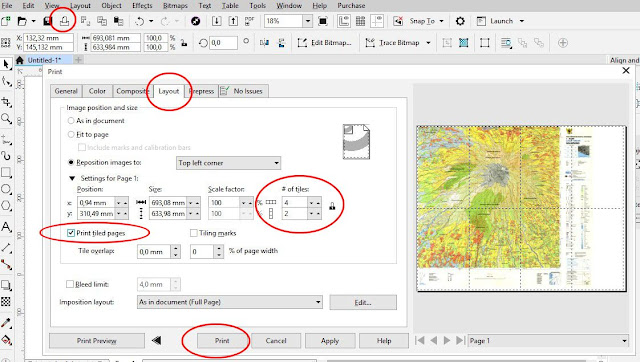Click the New document icon in toolbar
Image resolution: width=640 pixels, height=362 pixels.
pos(6,21)
